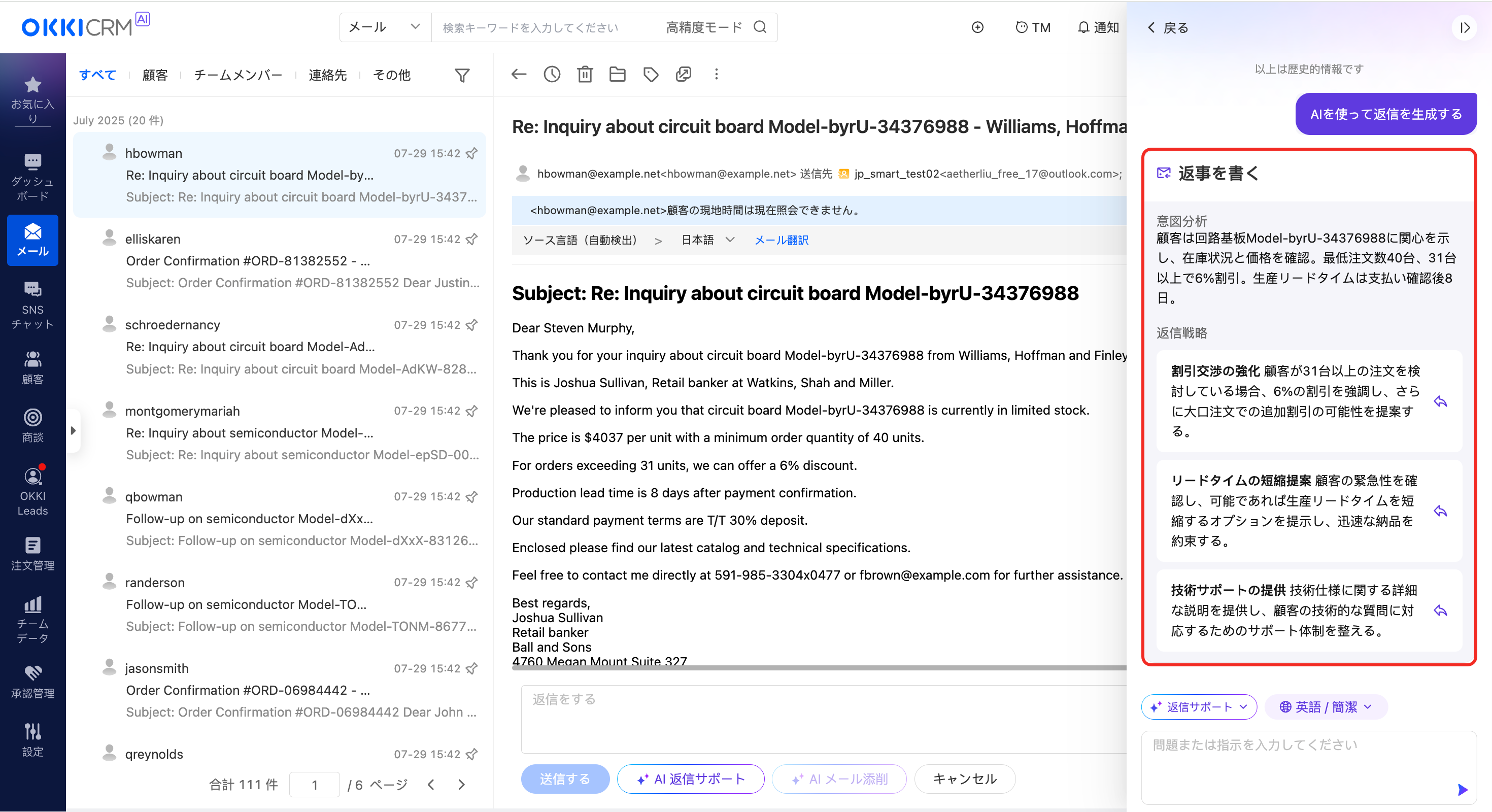Go to previous page of mail list
The width and height of the screenshot is (1492, 812).
430,784
